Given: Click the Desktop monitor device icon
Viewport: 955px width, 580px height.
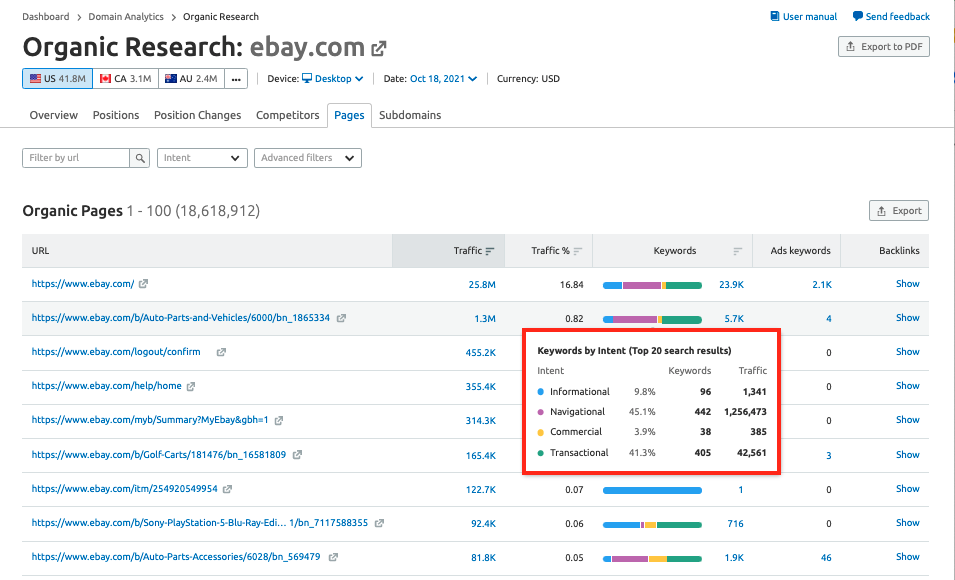Looking at the screenshot, I should 307,78.
